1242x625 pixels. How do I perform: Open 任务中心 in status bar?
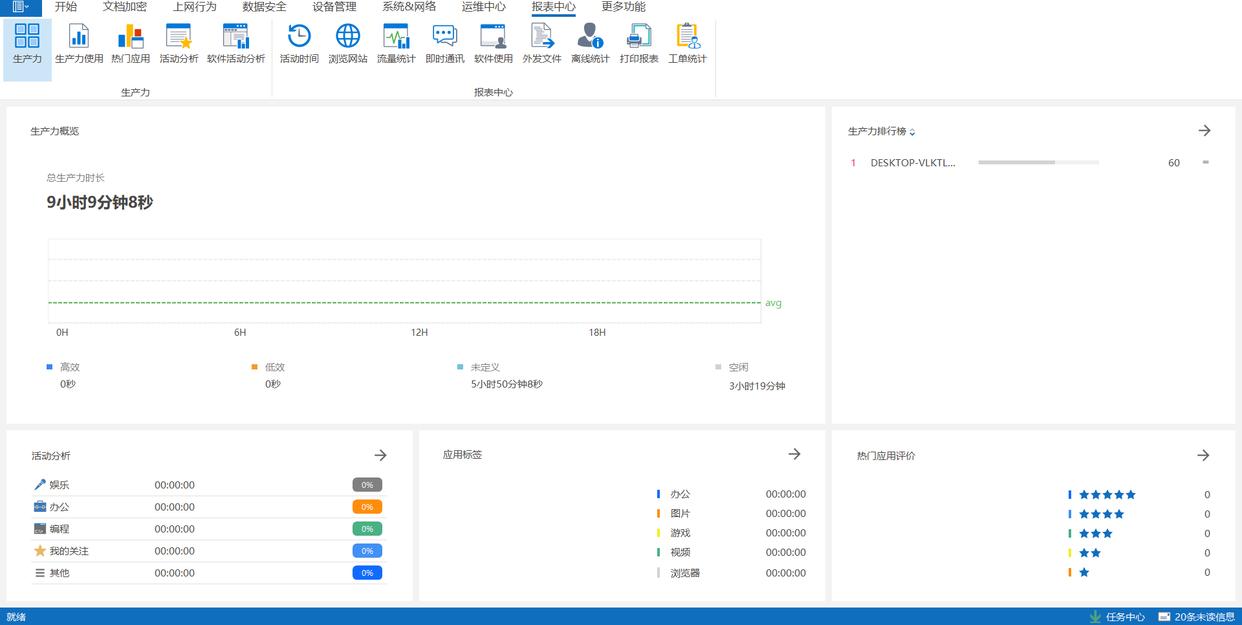coord(1117,617)
